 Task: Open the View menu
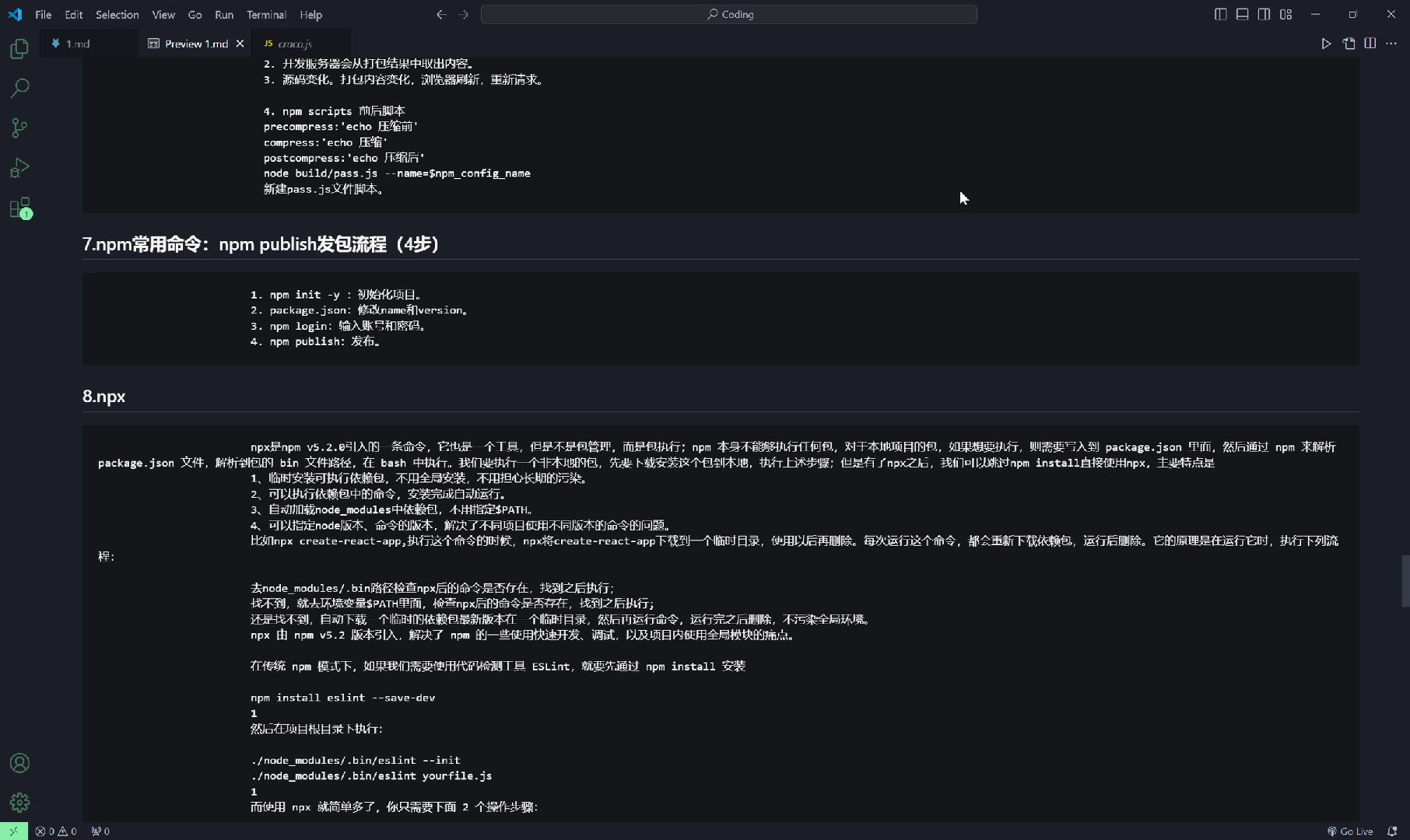163,14
